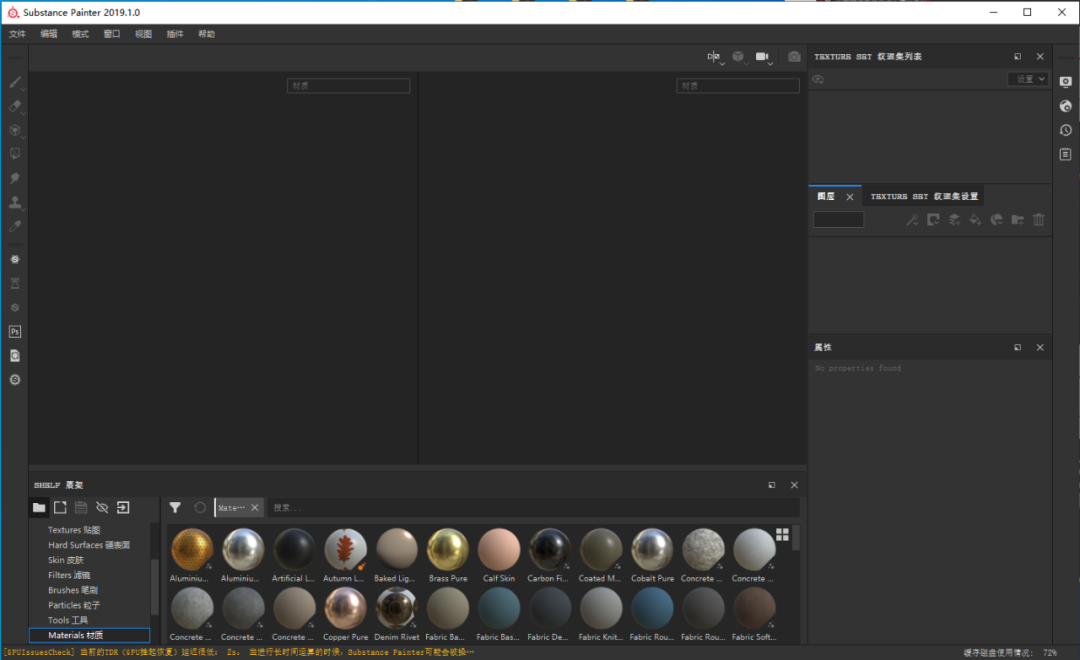
Task: Close the Shelf panel
Action: pos(794,485)
